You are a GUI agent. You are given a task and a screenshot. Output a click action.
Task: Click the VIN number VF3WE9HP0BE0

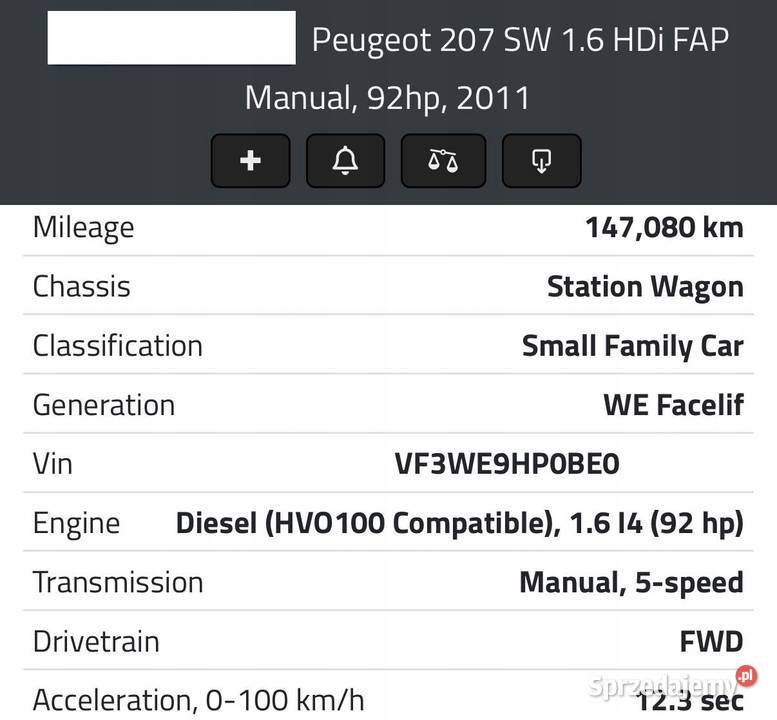click(x=507, y=464)
